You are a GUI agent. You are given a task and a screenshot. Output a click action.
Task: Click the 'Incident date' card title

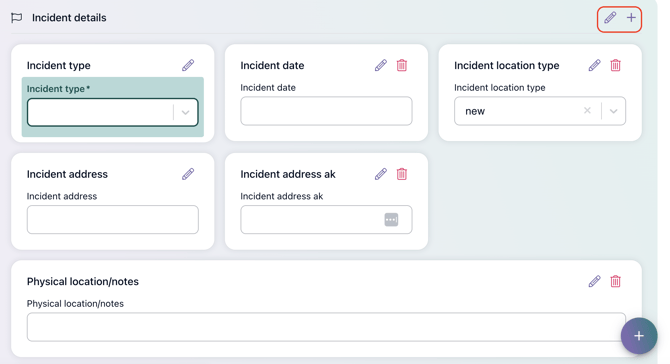click(x=272, y=65)
